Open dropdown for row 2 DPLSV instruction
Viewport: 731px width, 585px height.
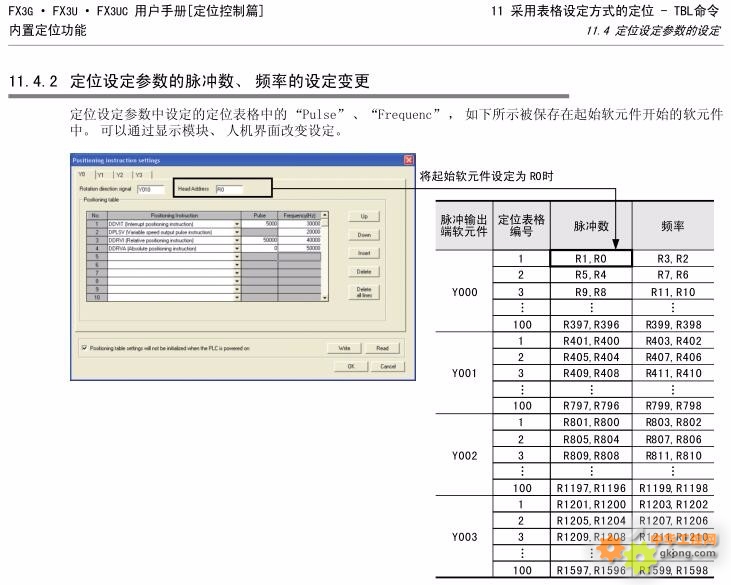click(x=237, y=232)
